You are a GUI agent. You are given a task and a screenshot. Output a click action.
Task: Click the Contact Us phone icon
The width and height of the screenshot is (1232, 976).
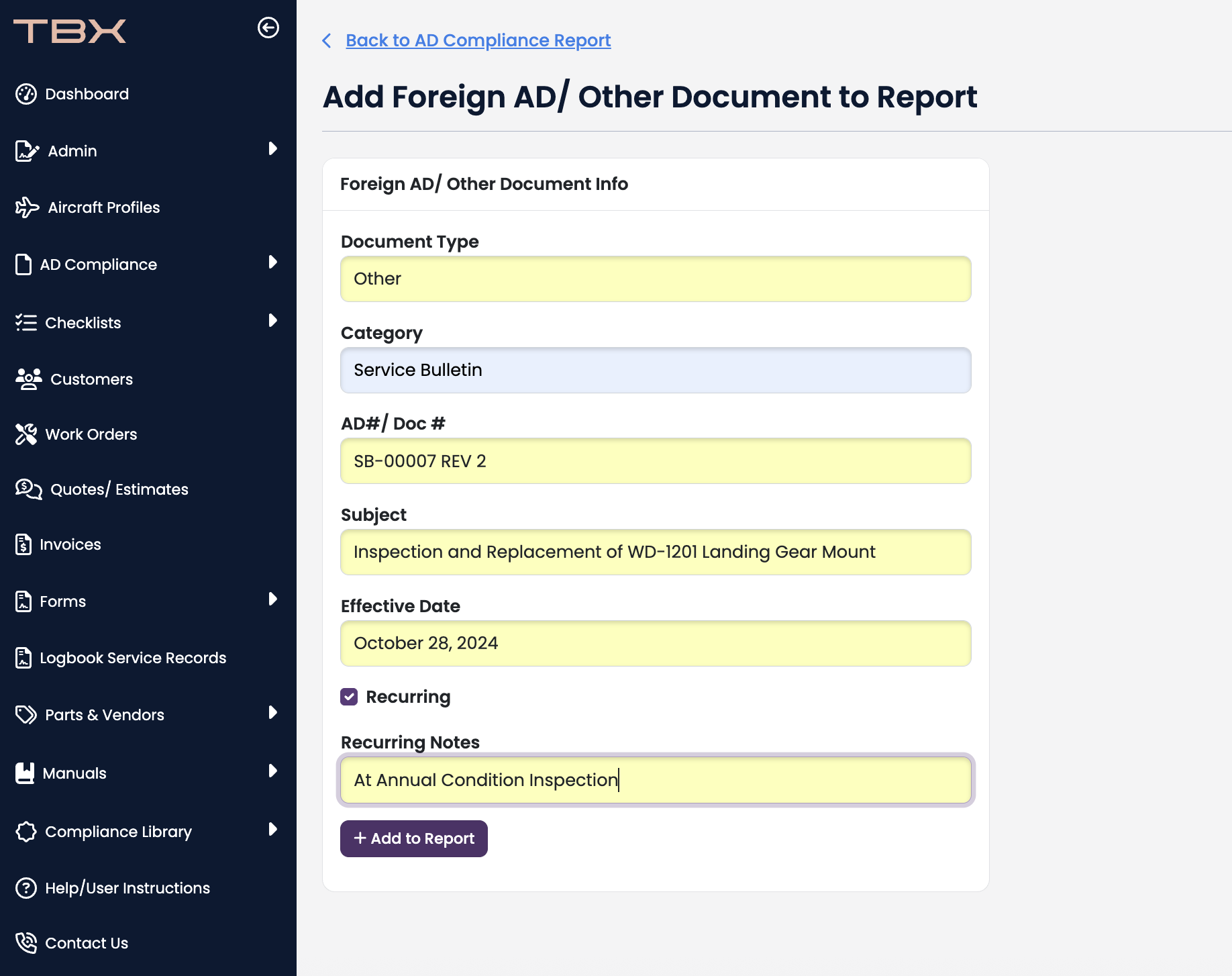(x=26, y=943)
